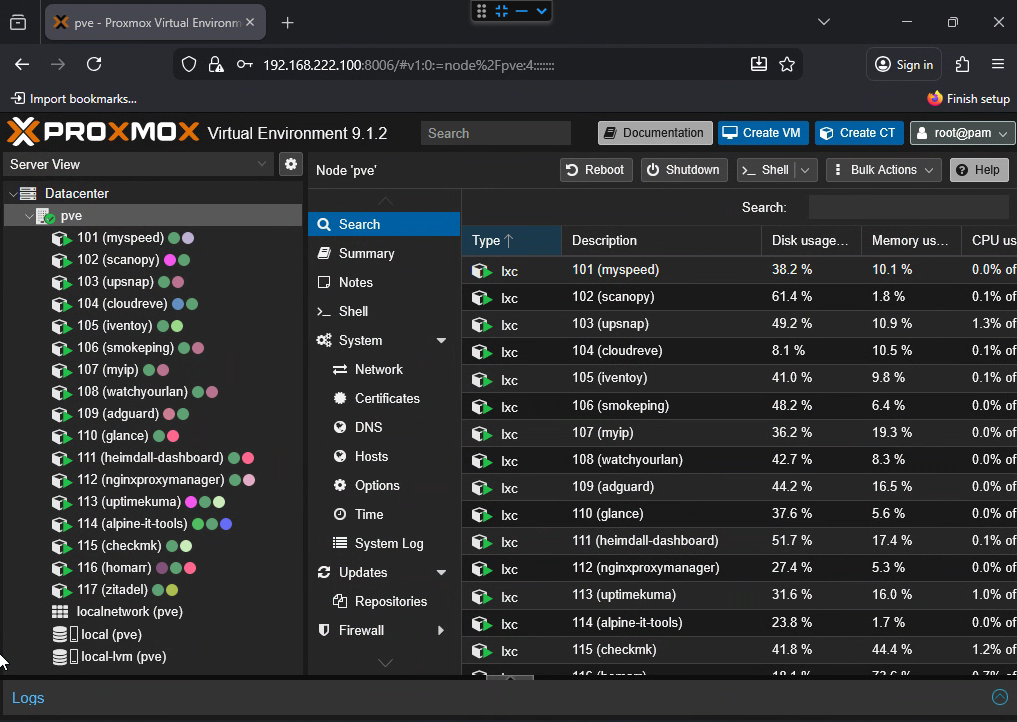Click the container icon for 104 (cloudreve) in tree

pyautogui.click(x=61, y=304)
